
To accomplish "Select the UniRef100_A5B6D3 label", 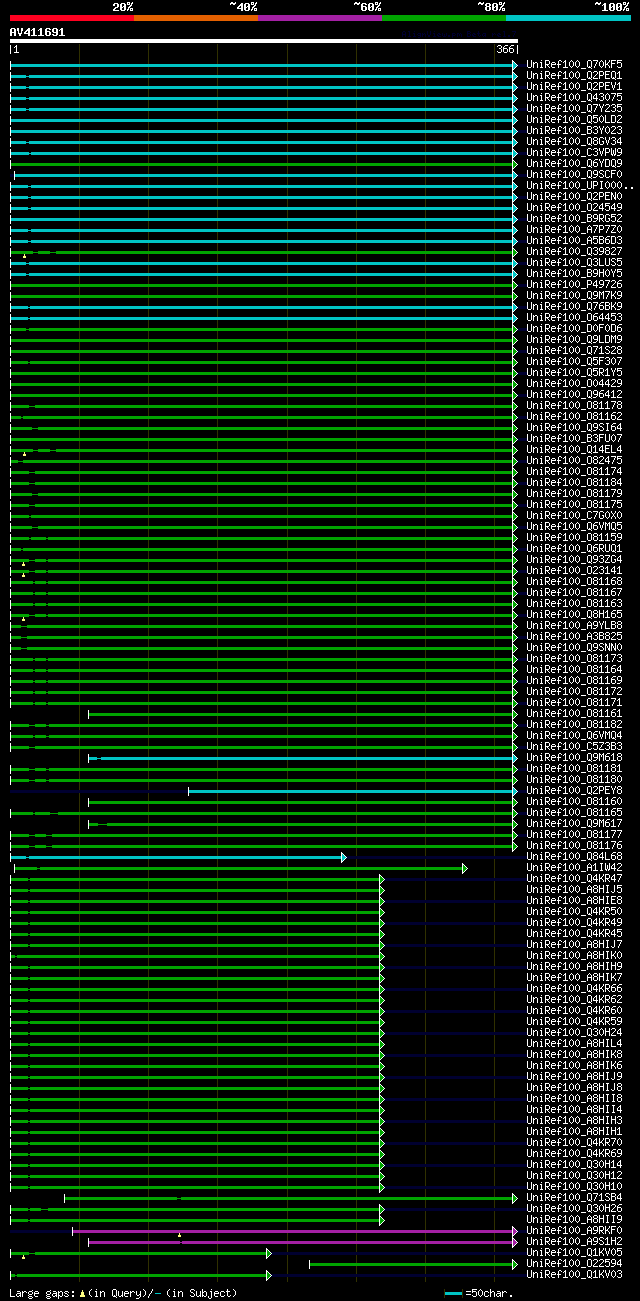I will click(574, 240).
